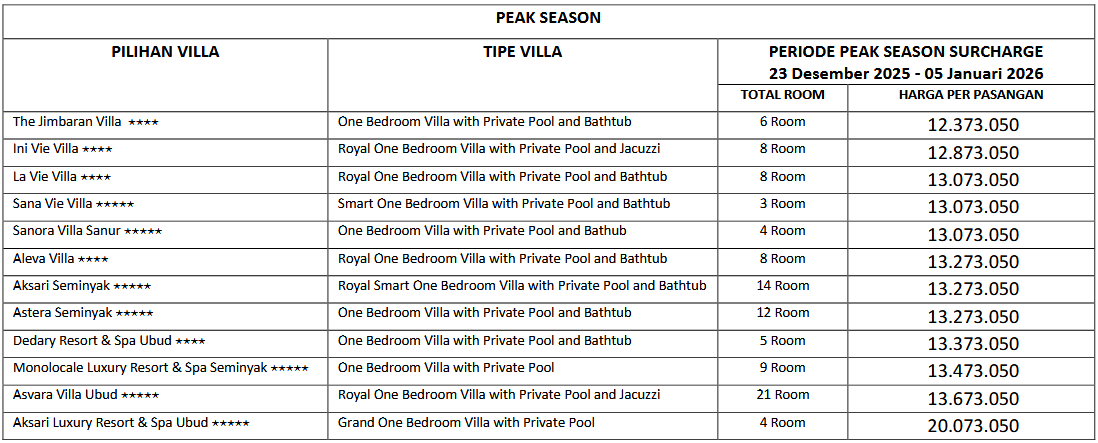This screenshot has width=1098, height=443.
Task: Click the Grand One Bedroom Villa type cell
Action: [466, 423]
